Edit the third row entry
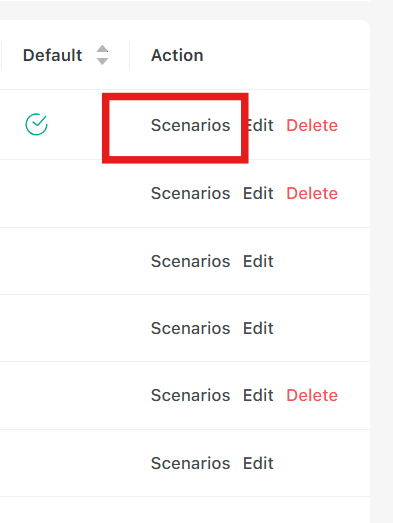393x523 pixels. pos(258,261)
